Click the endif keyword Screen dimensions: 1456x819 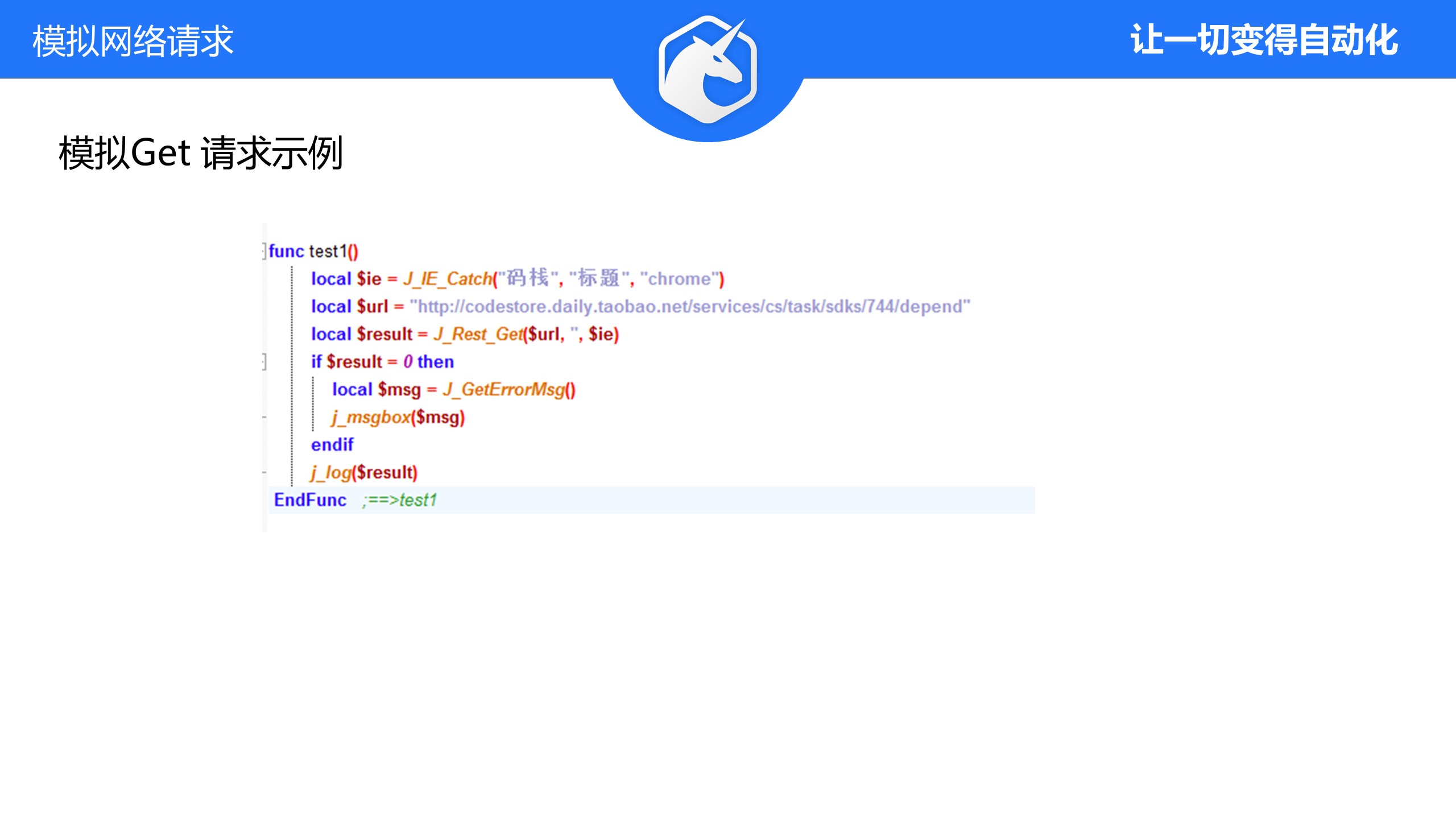332,445
